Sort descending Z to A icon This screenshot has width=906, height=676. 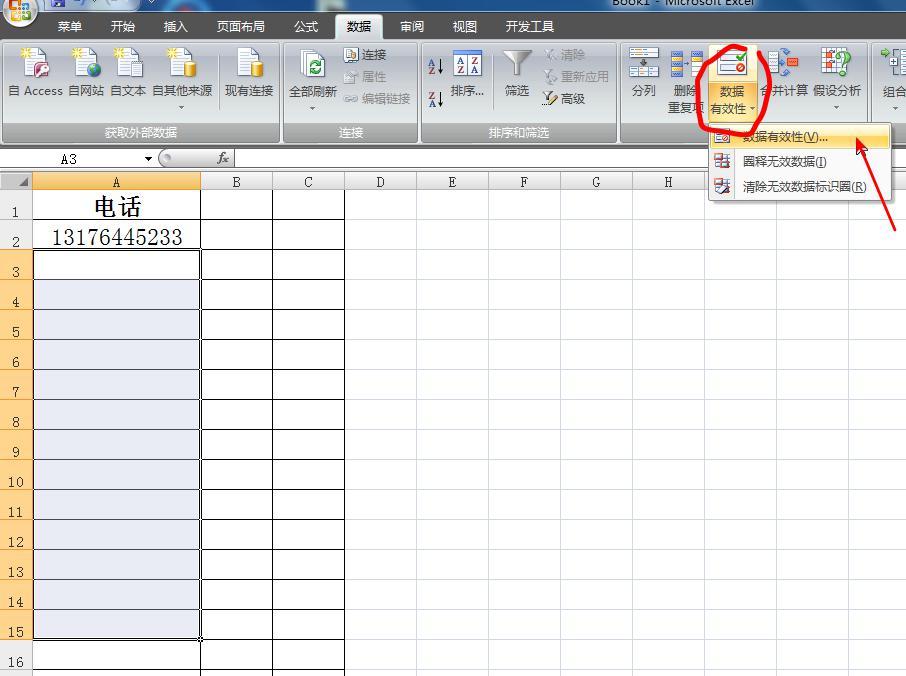(x=436, y=99)
